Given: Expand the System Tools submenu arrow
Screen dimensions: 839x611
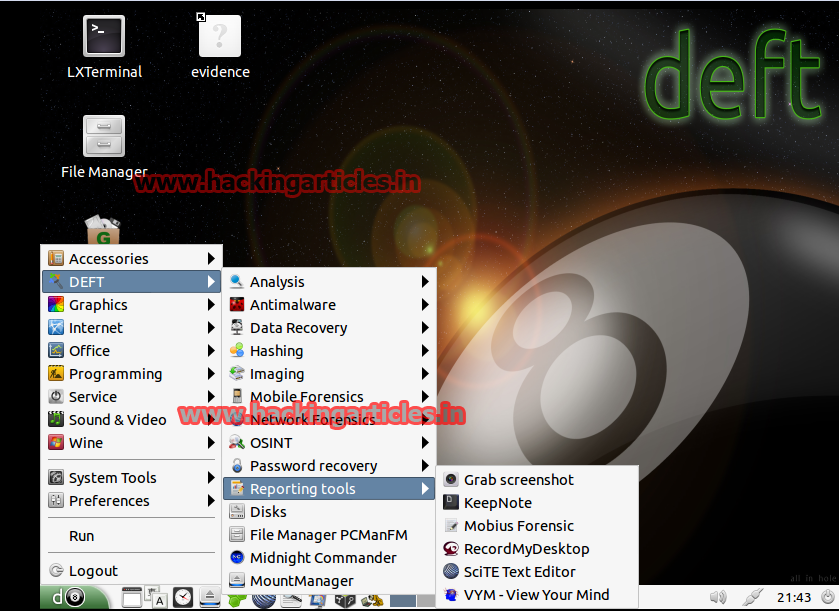Looking at the screenshot, I should point(211,477).
